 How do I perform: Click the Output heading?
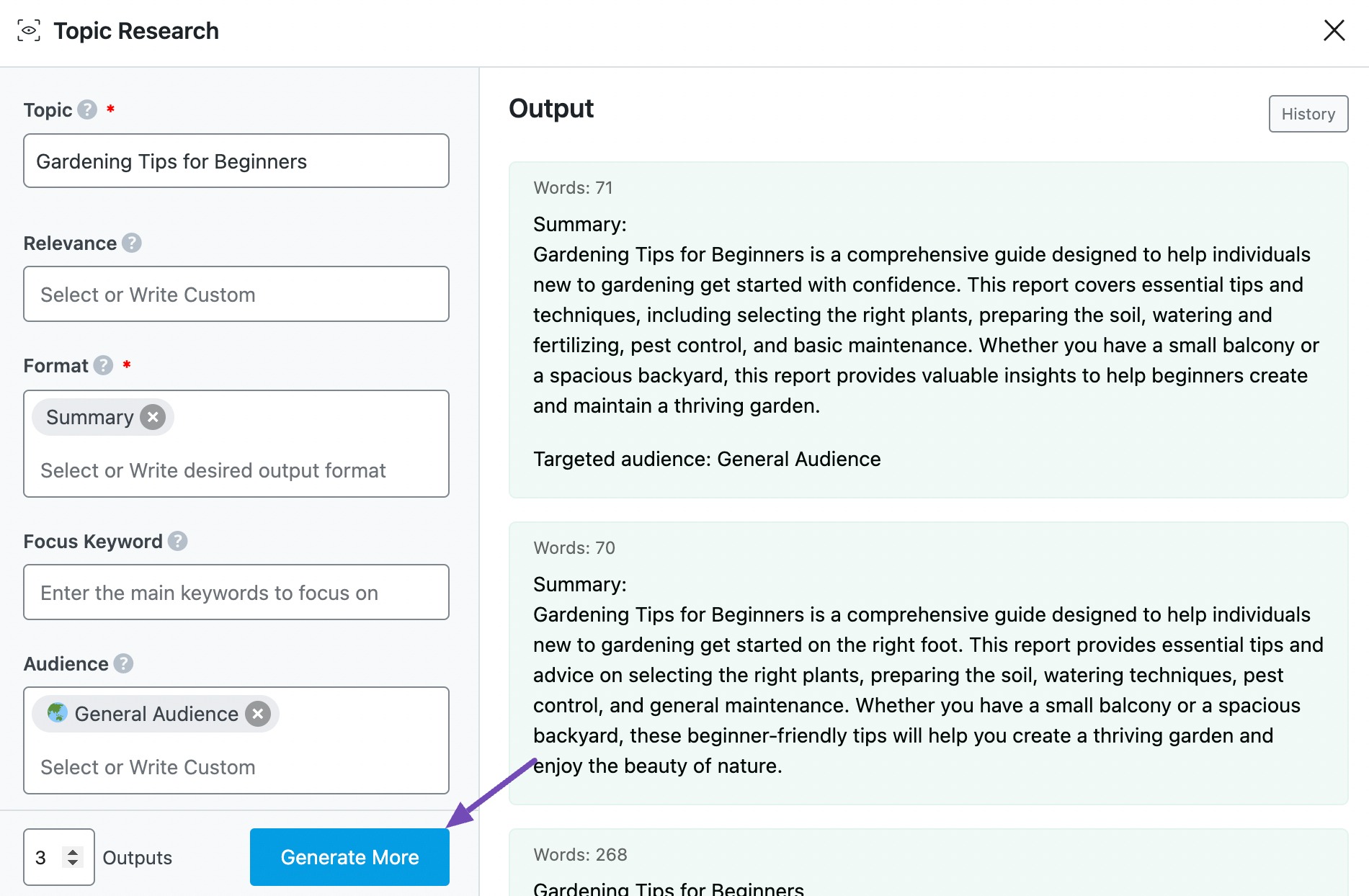551,109
